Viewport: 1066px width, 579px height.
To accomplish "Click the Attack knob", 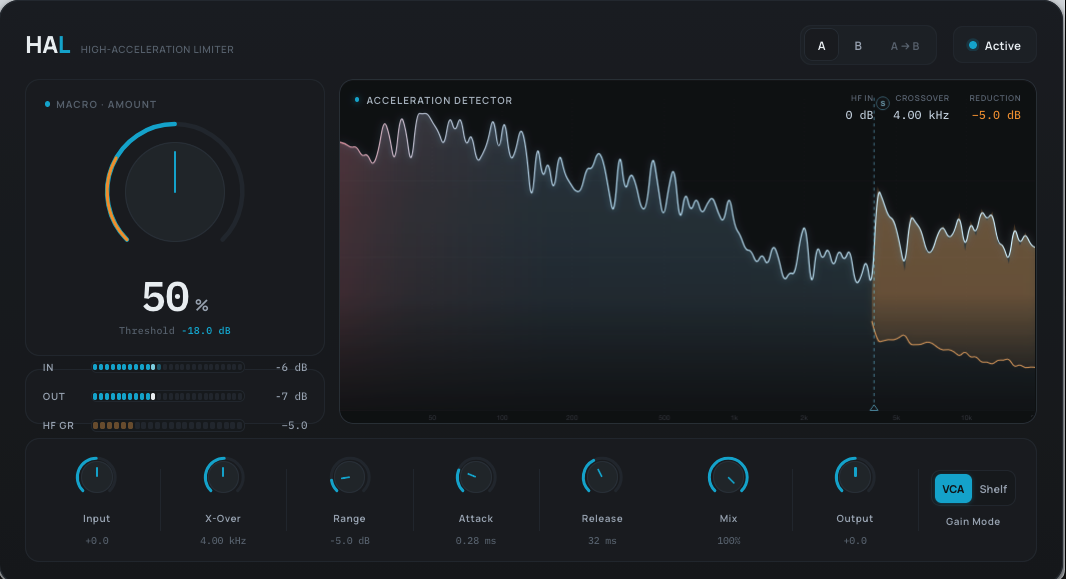I will pyautogui.click(x=476, y=476).
